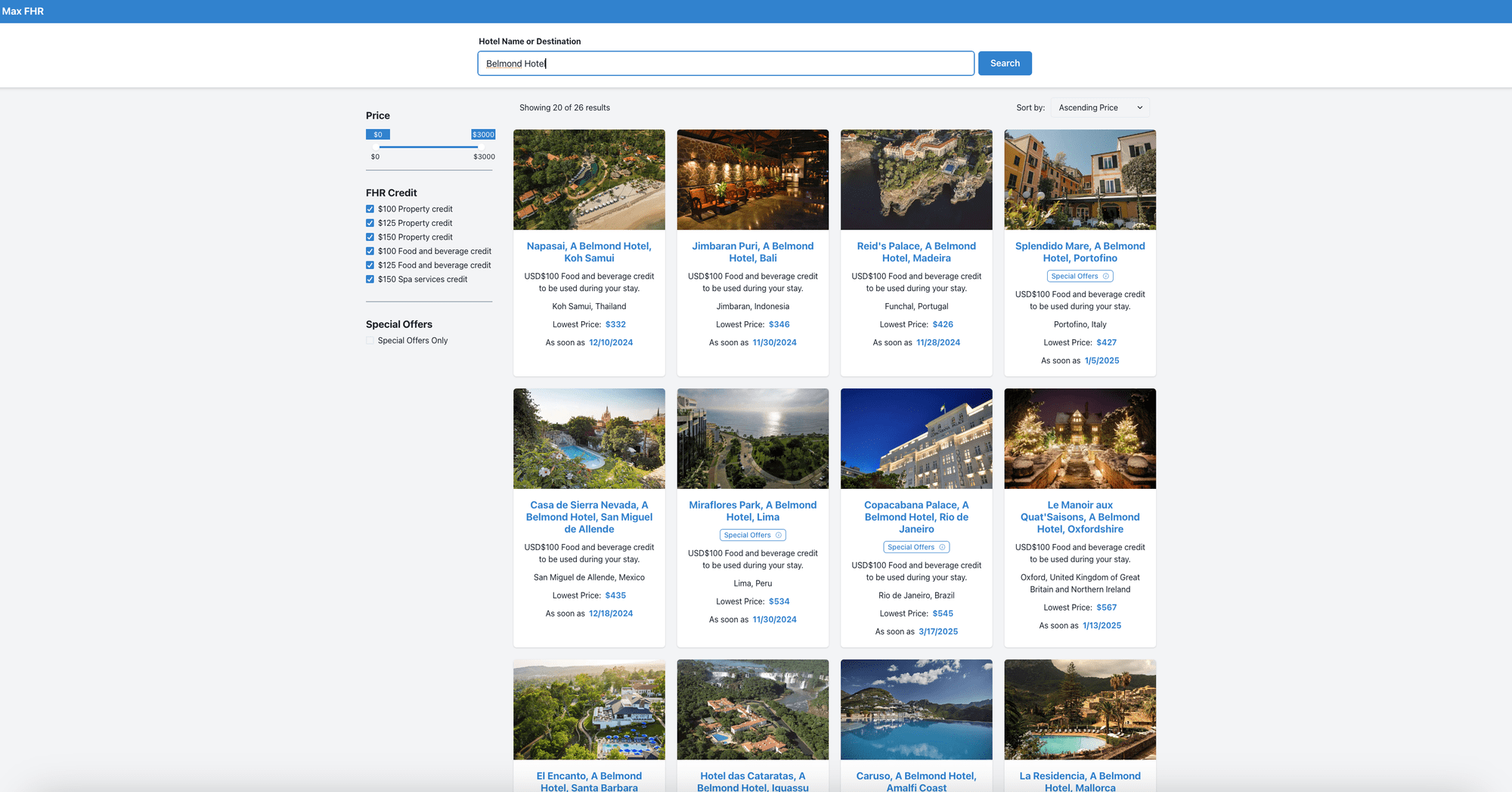Click the 12/10/2024 date on Napasai card
The width and height of the screenshot is (1512, 792).
[611, 343]
